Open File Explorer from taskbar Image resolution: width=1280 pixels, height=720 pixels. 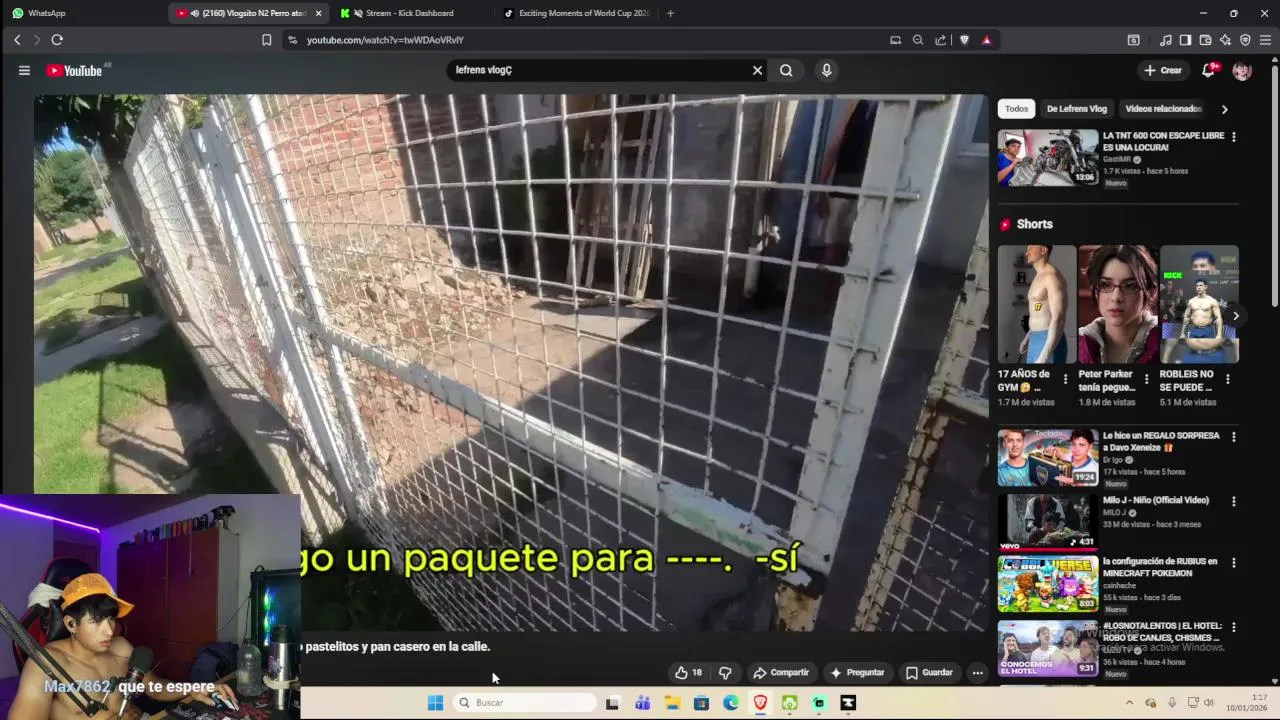672,703
